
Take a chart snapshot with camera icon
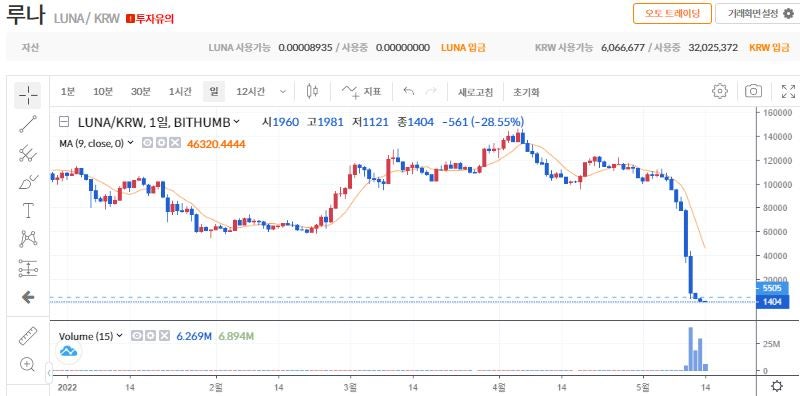pos(754,91)
